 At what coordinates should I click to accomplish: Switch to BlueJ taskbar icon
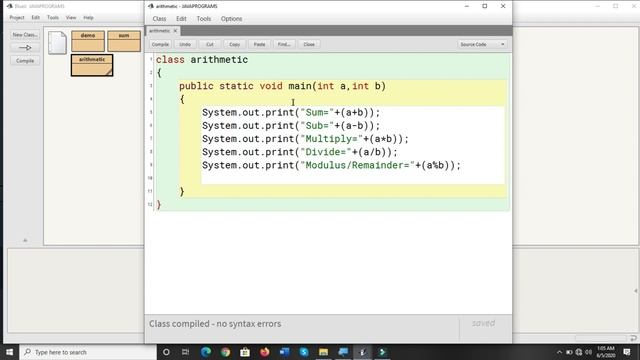pos(362,352)
